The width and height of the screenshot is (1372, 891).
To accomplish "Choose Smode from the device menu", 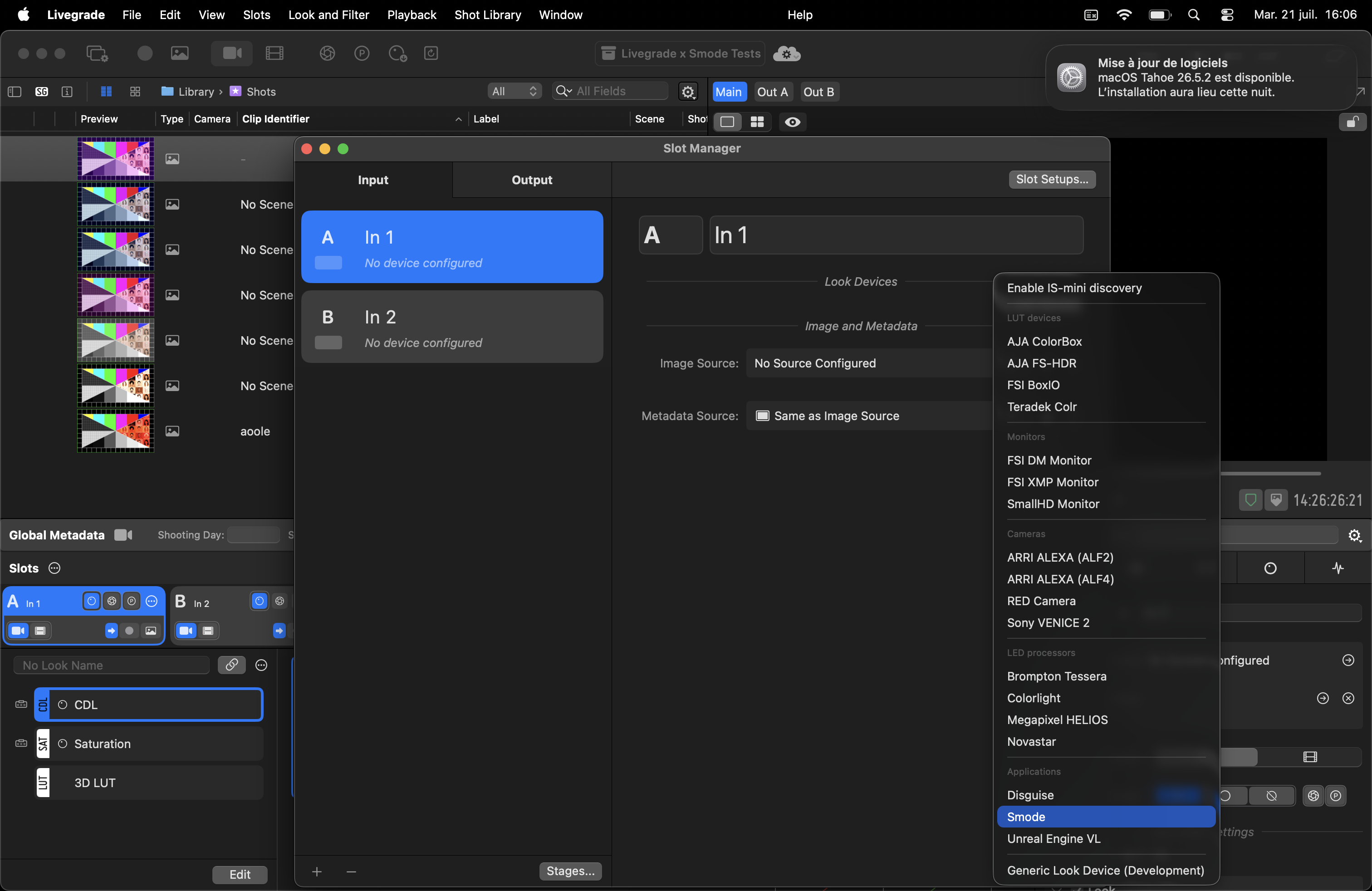I will [x=1106, y=817].
